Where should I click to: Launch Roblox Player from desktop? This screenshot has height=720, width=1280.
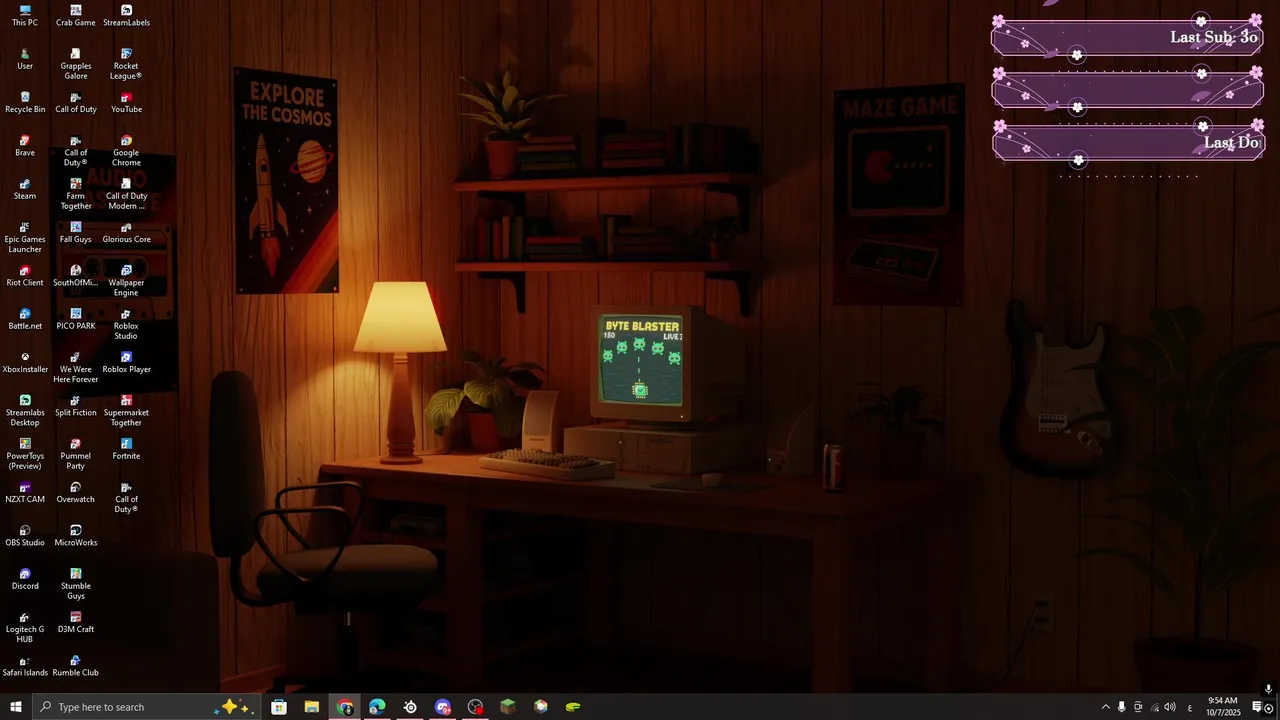click(x=126, y=363)
